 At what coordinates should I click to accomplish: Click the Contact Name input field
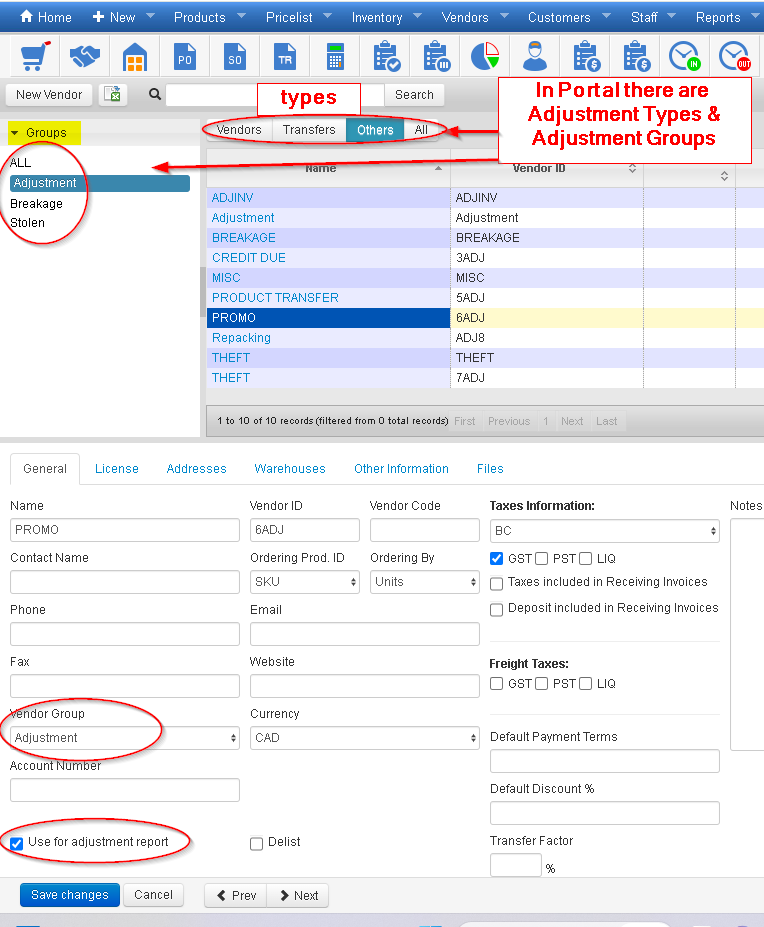coord(125,582)
